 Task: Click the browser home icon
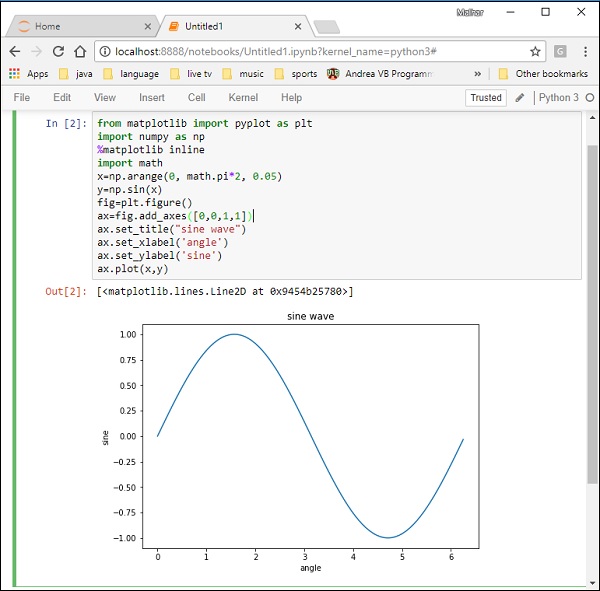coord(80,51)
